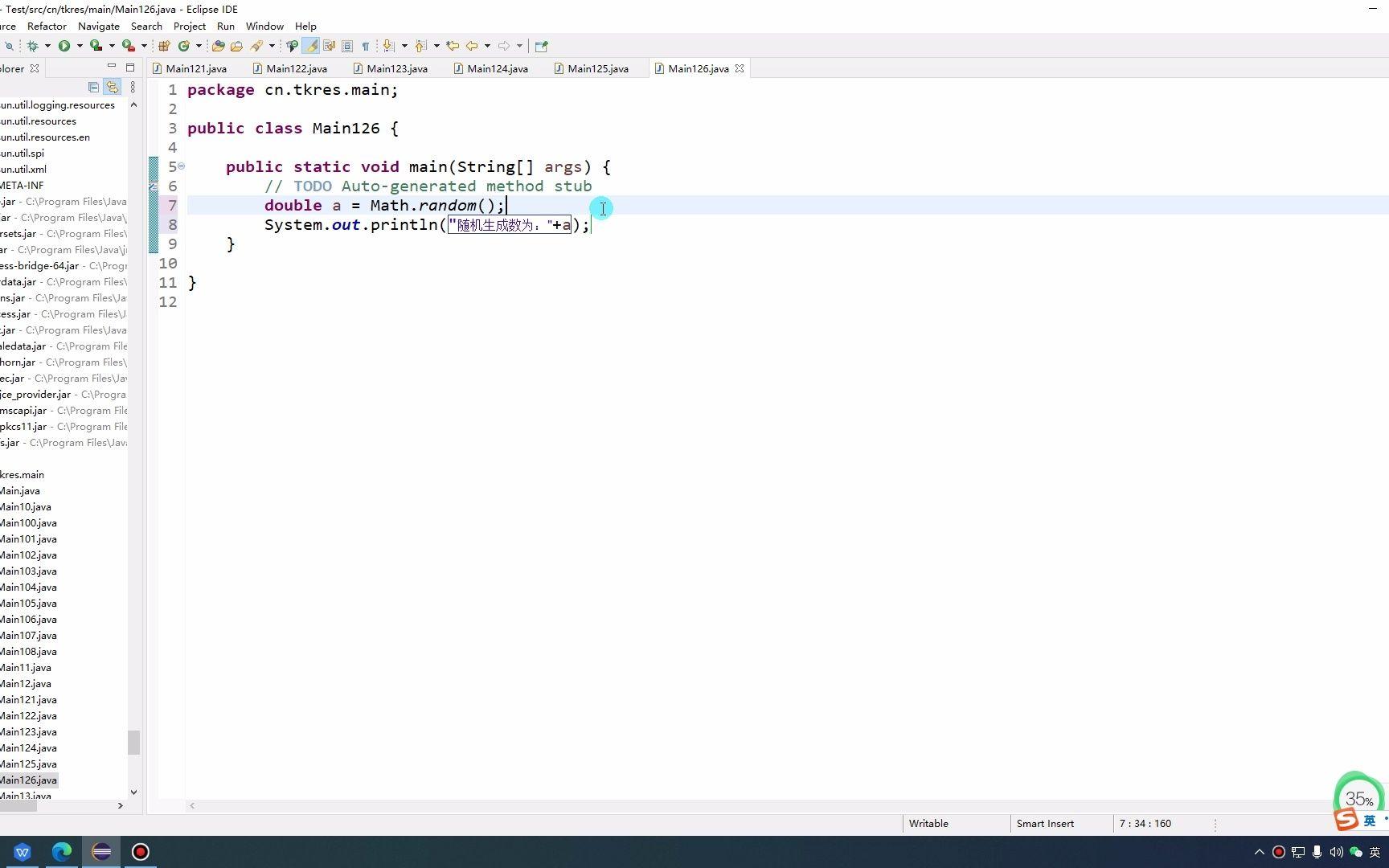Switch to Main123.java tab

click(391, 68)
